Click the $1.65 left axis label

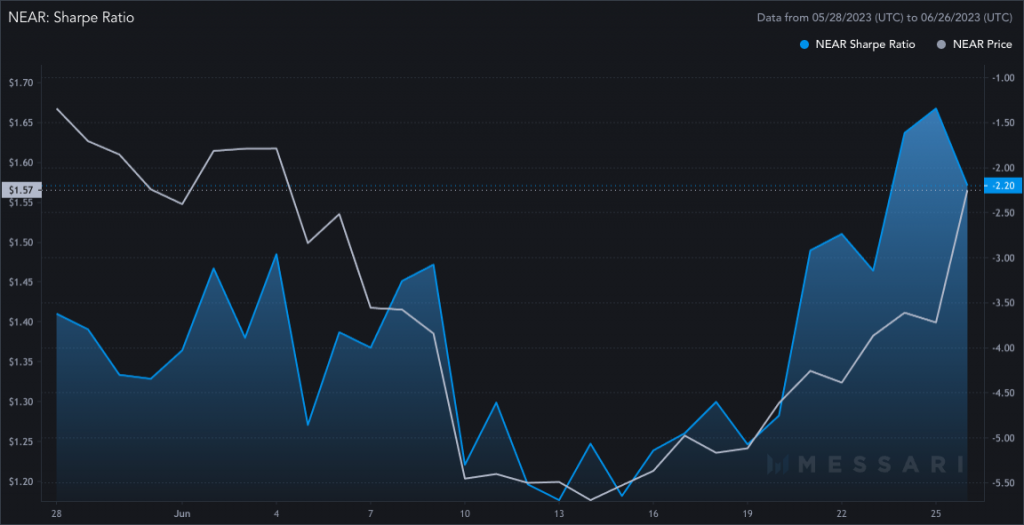tap(21, 123)
